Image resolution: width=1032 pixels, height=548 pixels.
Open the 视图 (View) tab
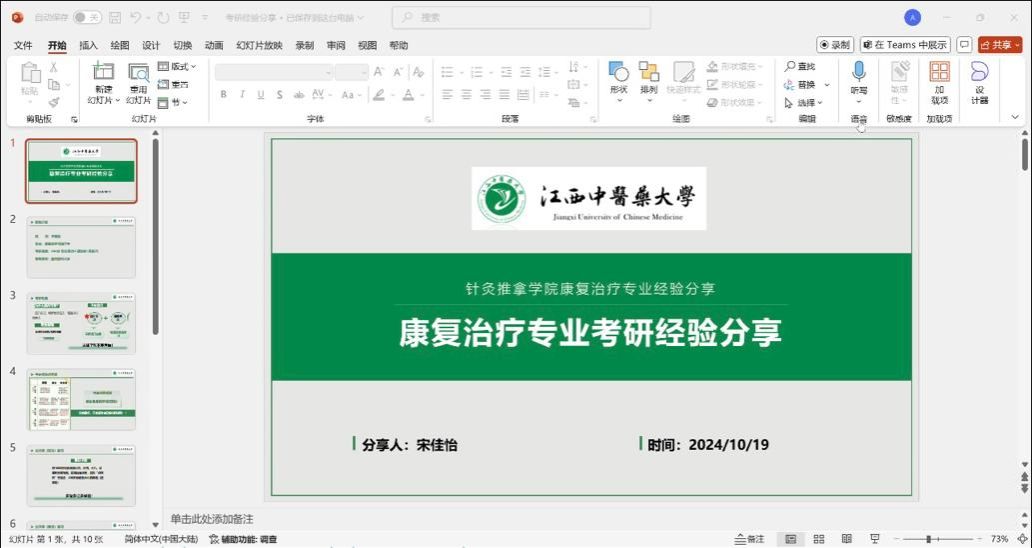pos(367,45)
